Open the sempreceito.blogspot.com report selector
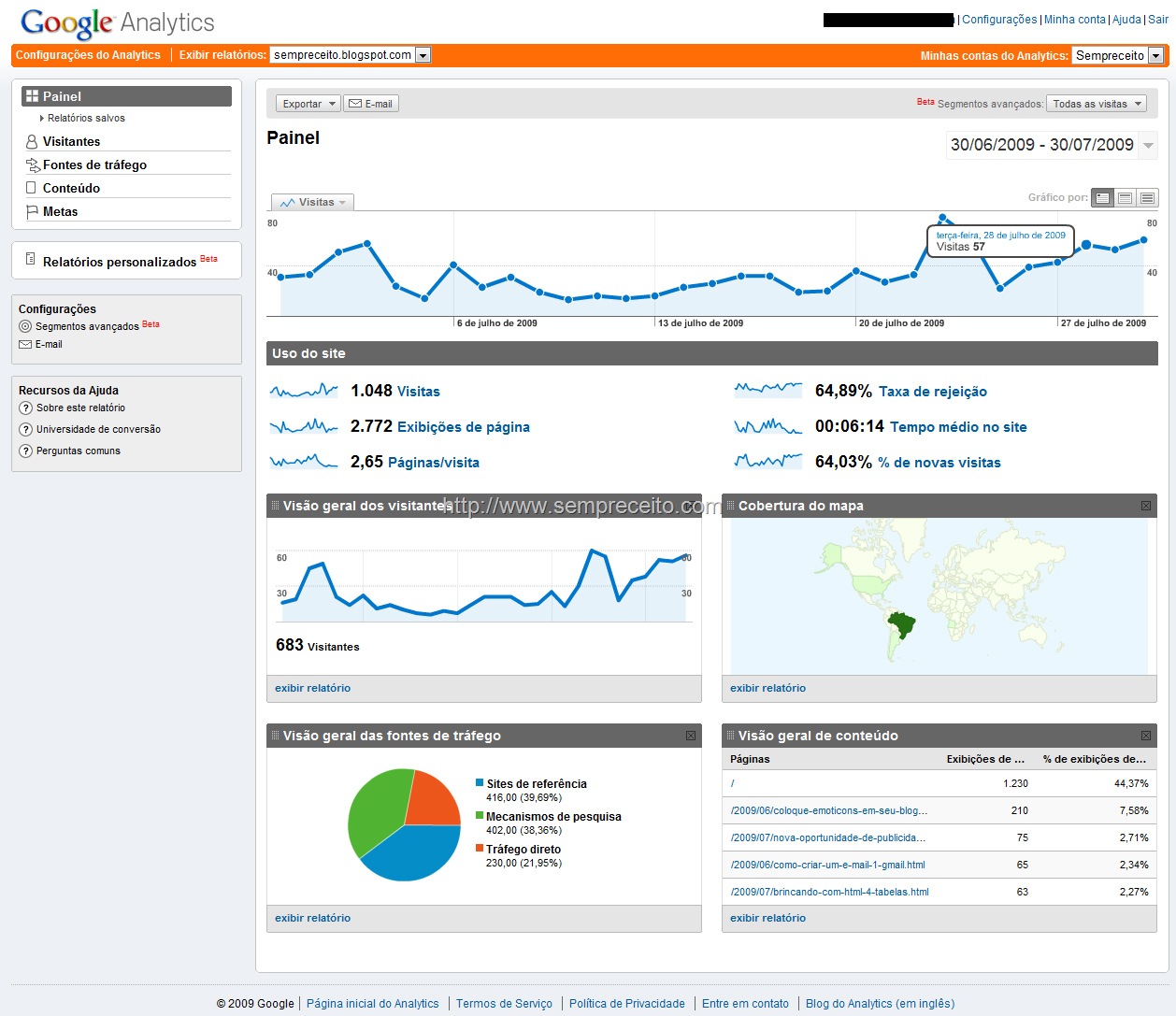Image resolution: width=1176 pixels, height=1016 pixels. point(350,55)
